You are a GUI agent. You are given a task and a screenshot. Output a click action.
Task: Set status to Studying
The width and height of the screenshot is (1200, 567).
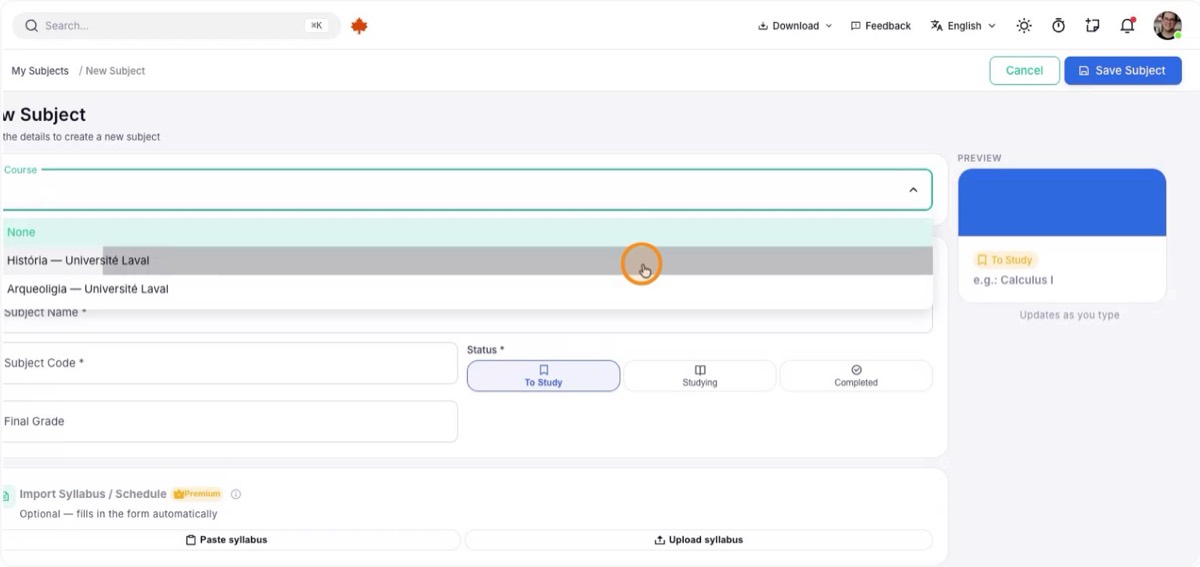click(700, 376)
